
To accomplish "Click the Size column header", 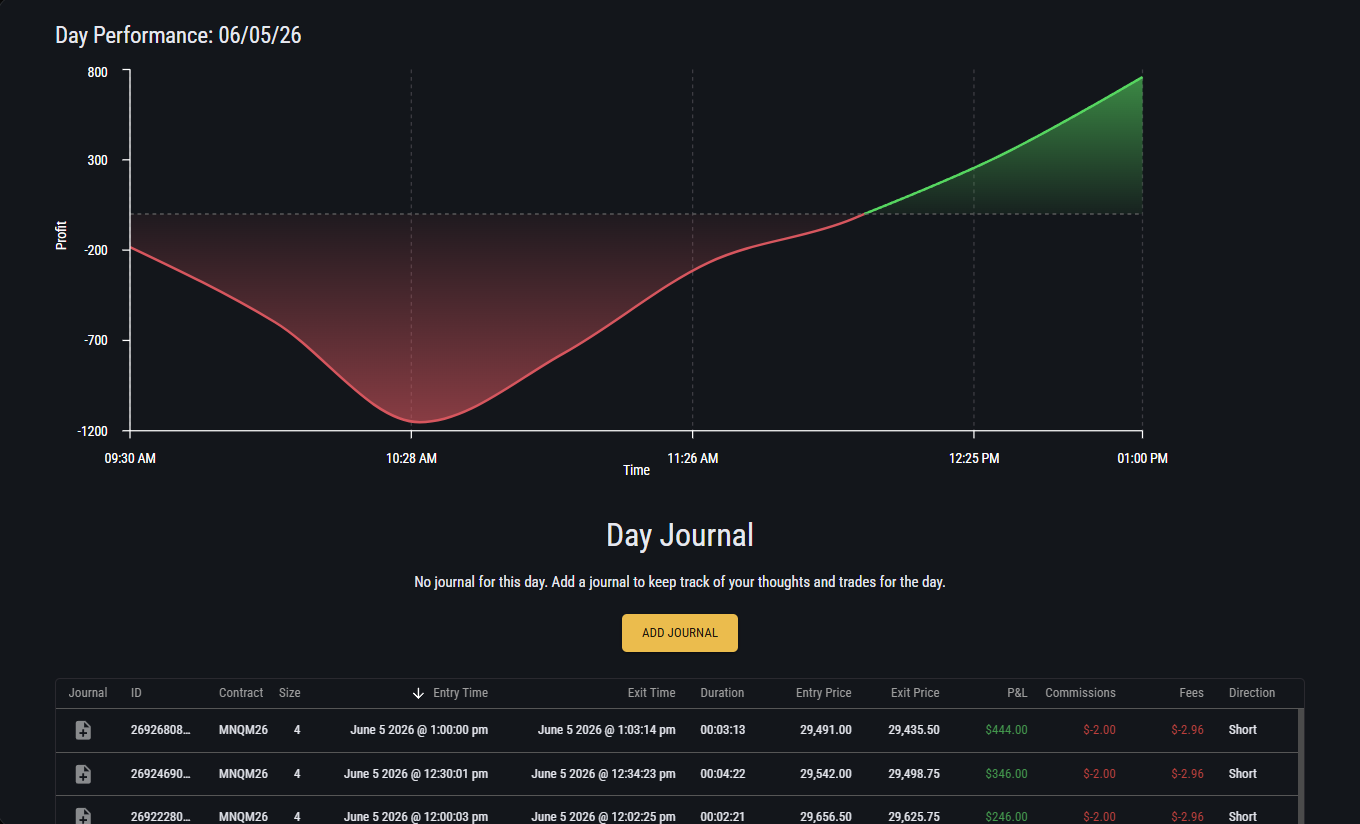I will coord(289,693).
